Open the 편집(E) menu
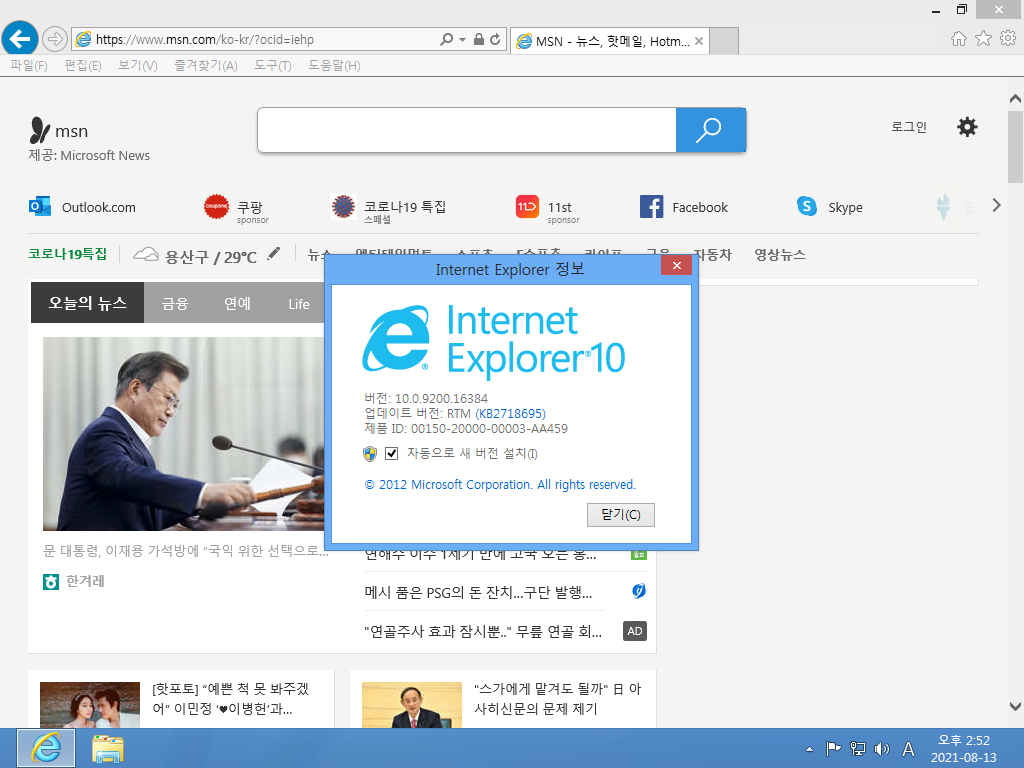1024x768 pixels. pyautogui.click(x=83, y=65)
